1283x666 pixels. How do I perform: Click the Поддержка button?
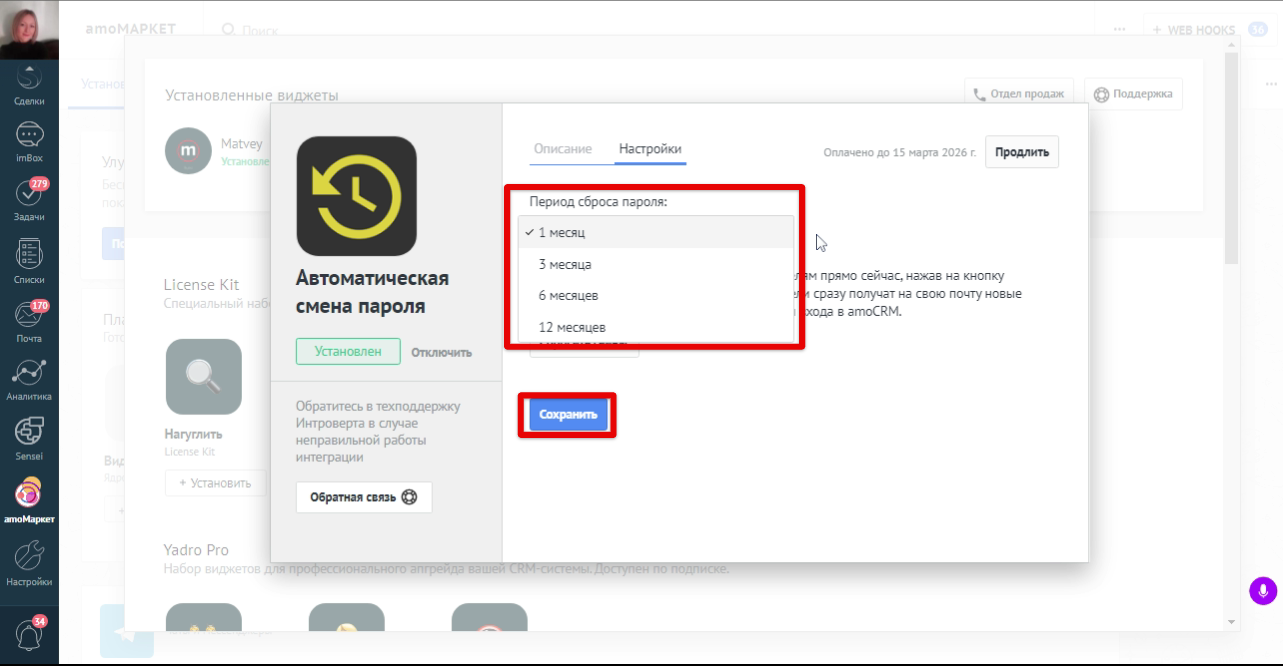coord(1134,94)
